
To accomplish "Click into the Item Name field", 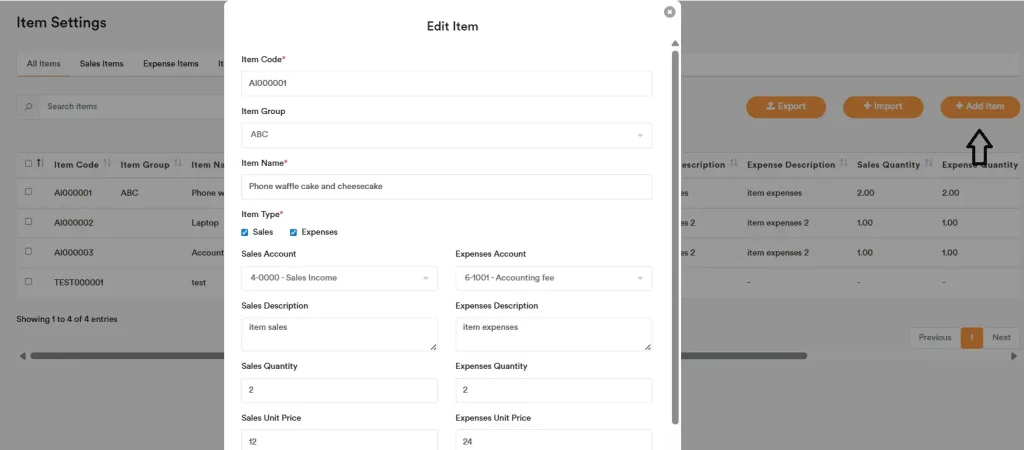I will click(446, 186).
